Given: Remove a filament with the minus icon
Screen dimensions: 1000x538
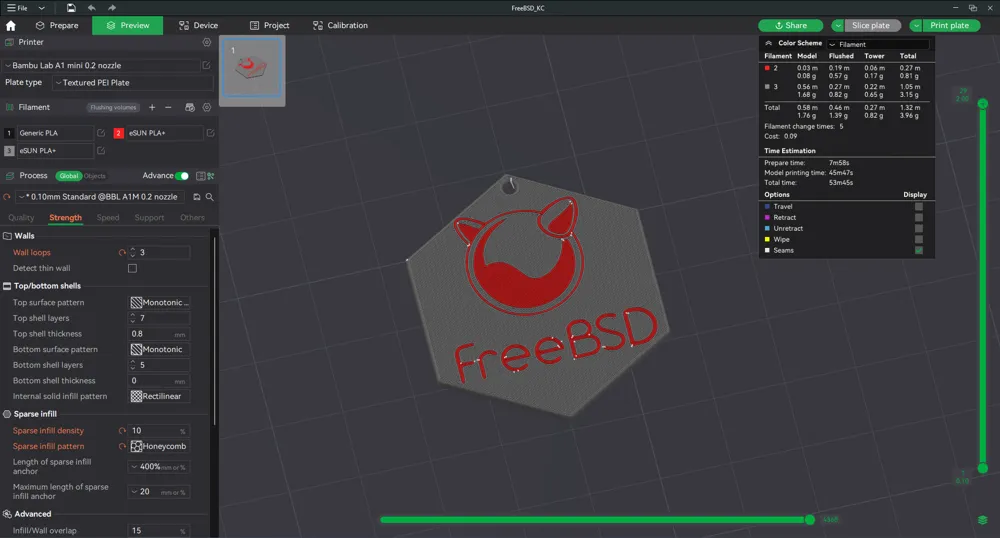Looking at the screenshot, I should tap(168, 107).
